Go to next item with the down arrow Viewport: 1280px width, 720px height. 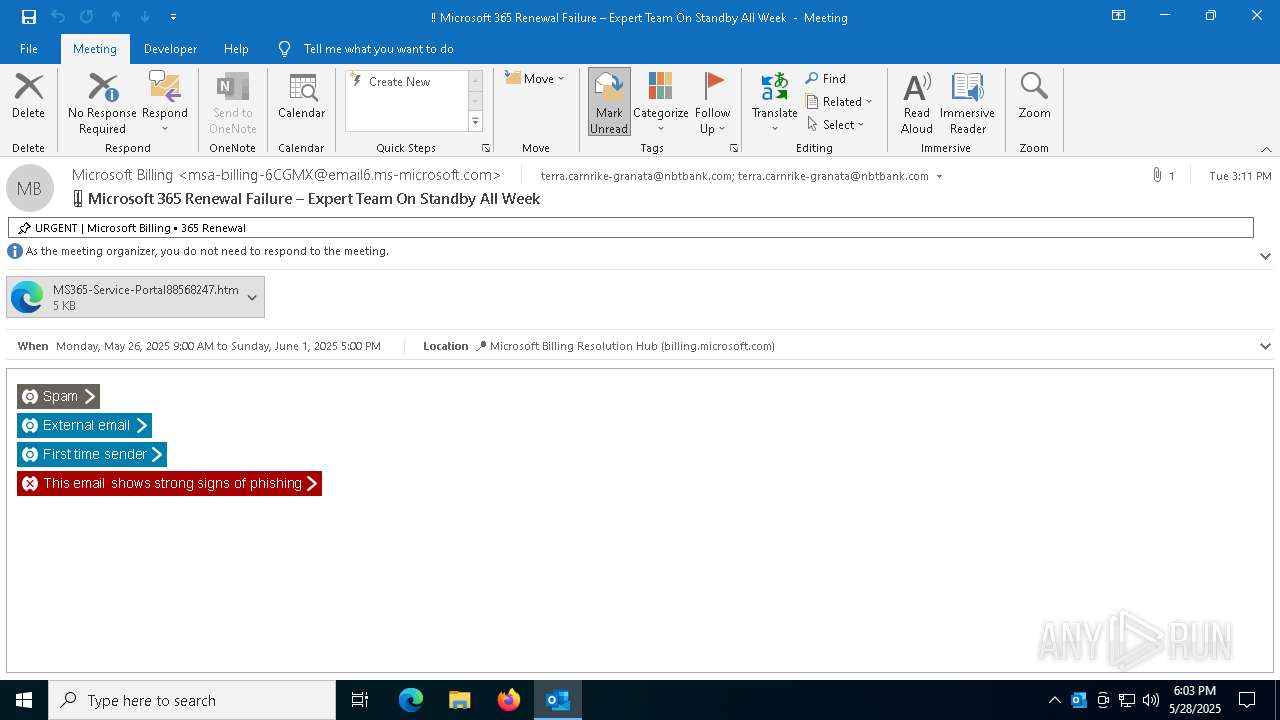click(x=145, y=17)
